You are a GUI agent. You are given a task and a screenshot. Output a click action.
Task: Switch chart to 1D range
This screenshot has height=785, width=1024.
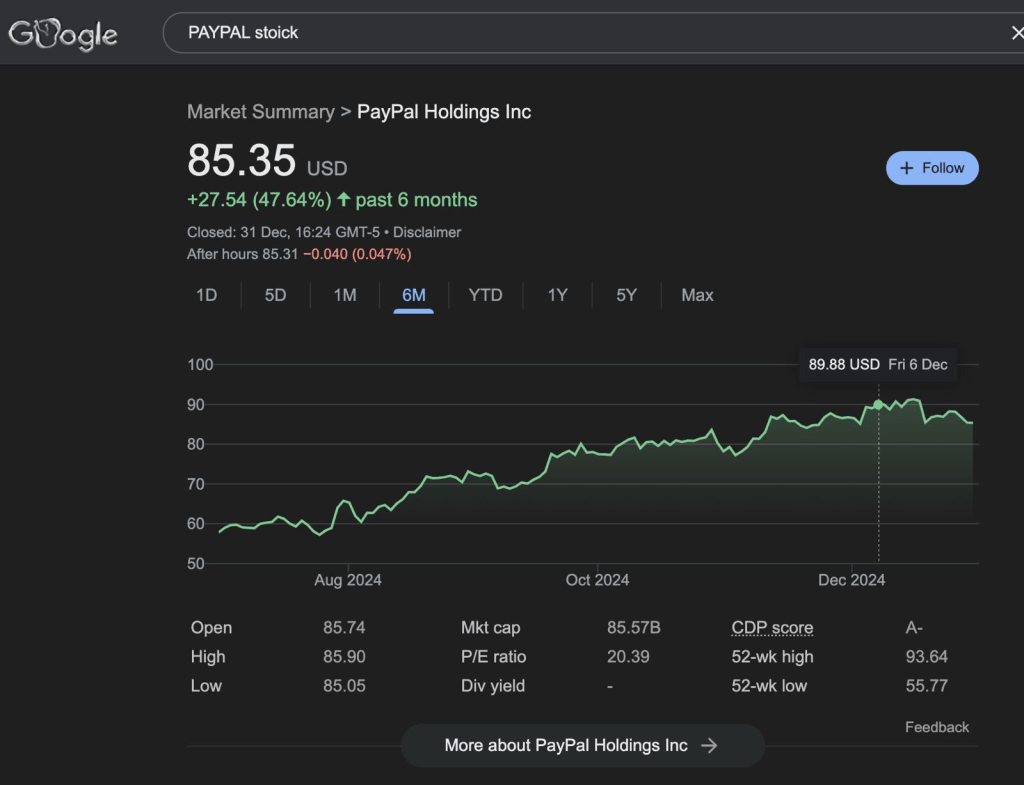point(206,295)
